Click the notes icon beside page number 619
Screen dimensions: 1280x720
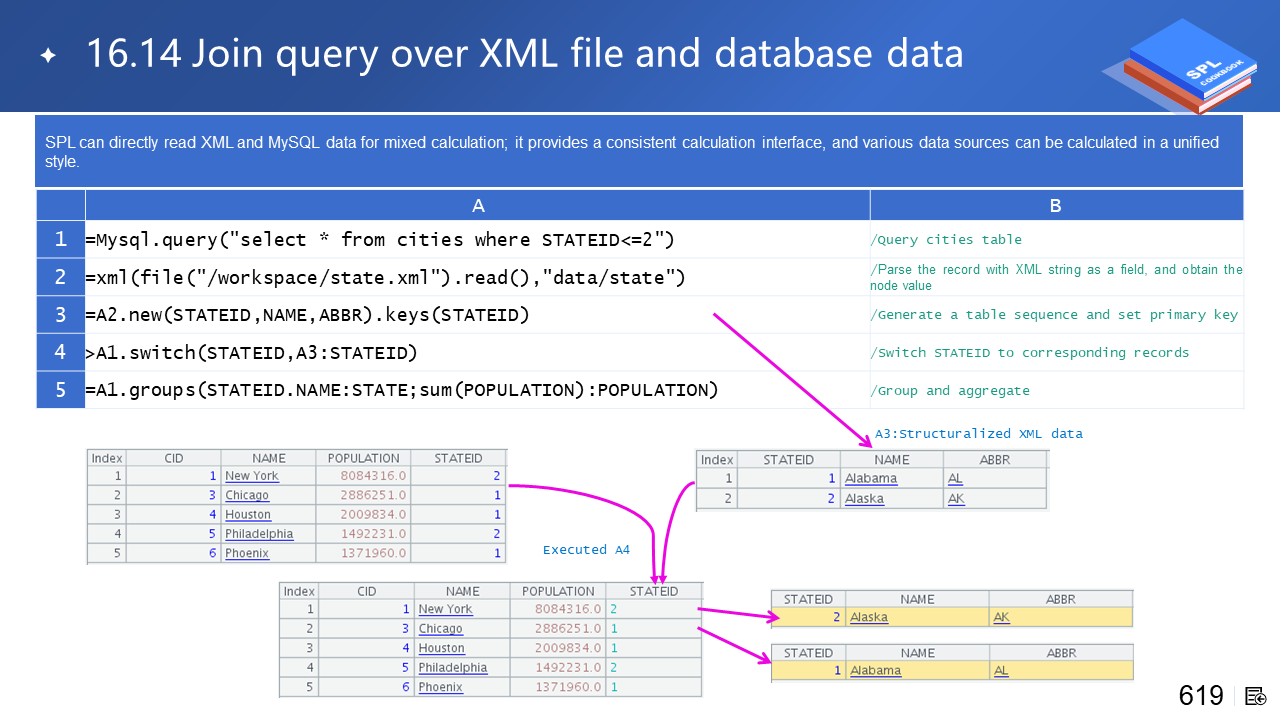click(x=1256, y=696)
